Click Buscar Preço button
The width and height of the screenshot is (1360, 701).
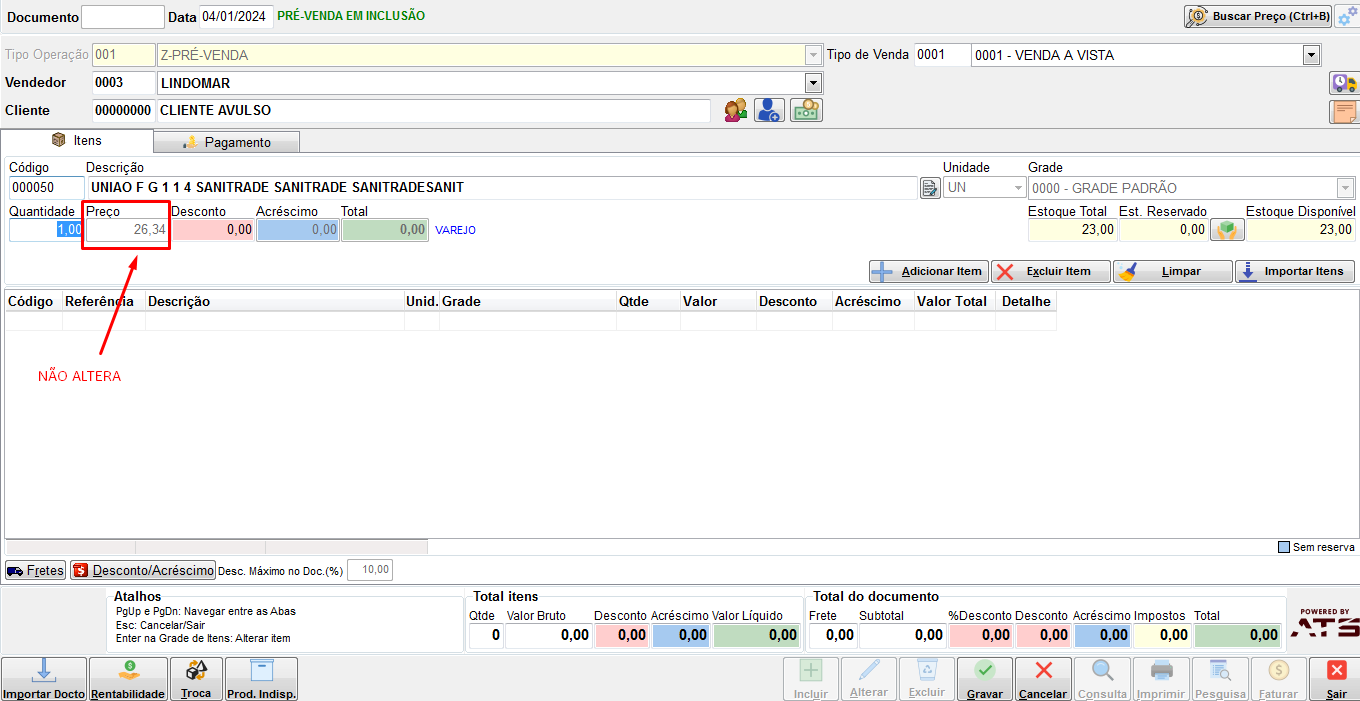click(x=1258, y=16)
